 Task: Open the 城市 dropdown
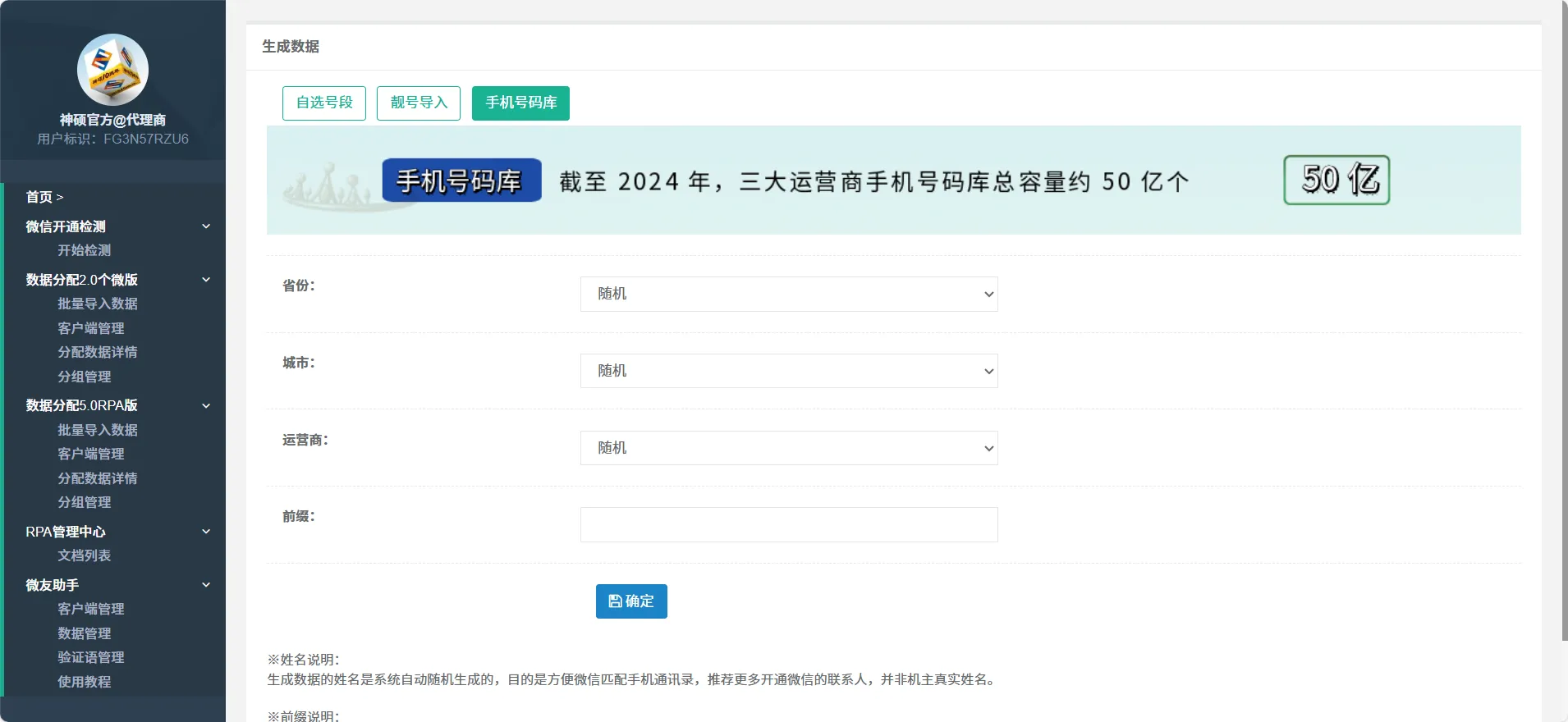(x=788, y=371)
